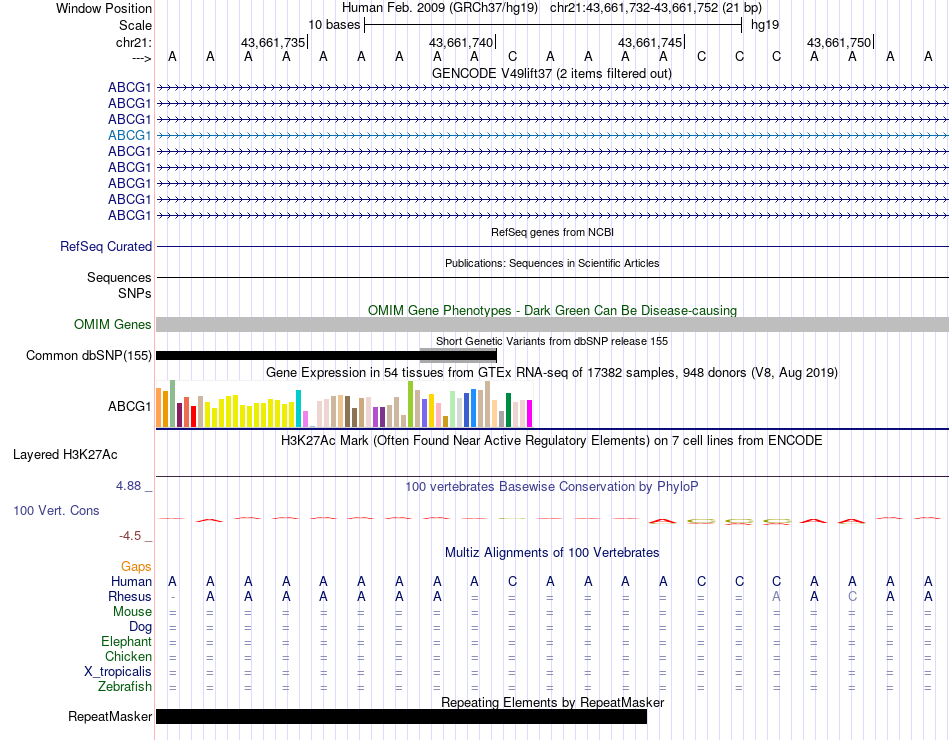Click the OMIM Genes track label
950x740 pixels.
click(x=112, y=324)
